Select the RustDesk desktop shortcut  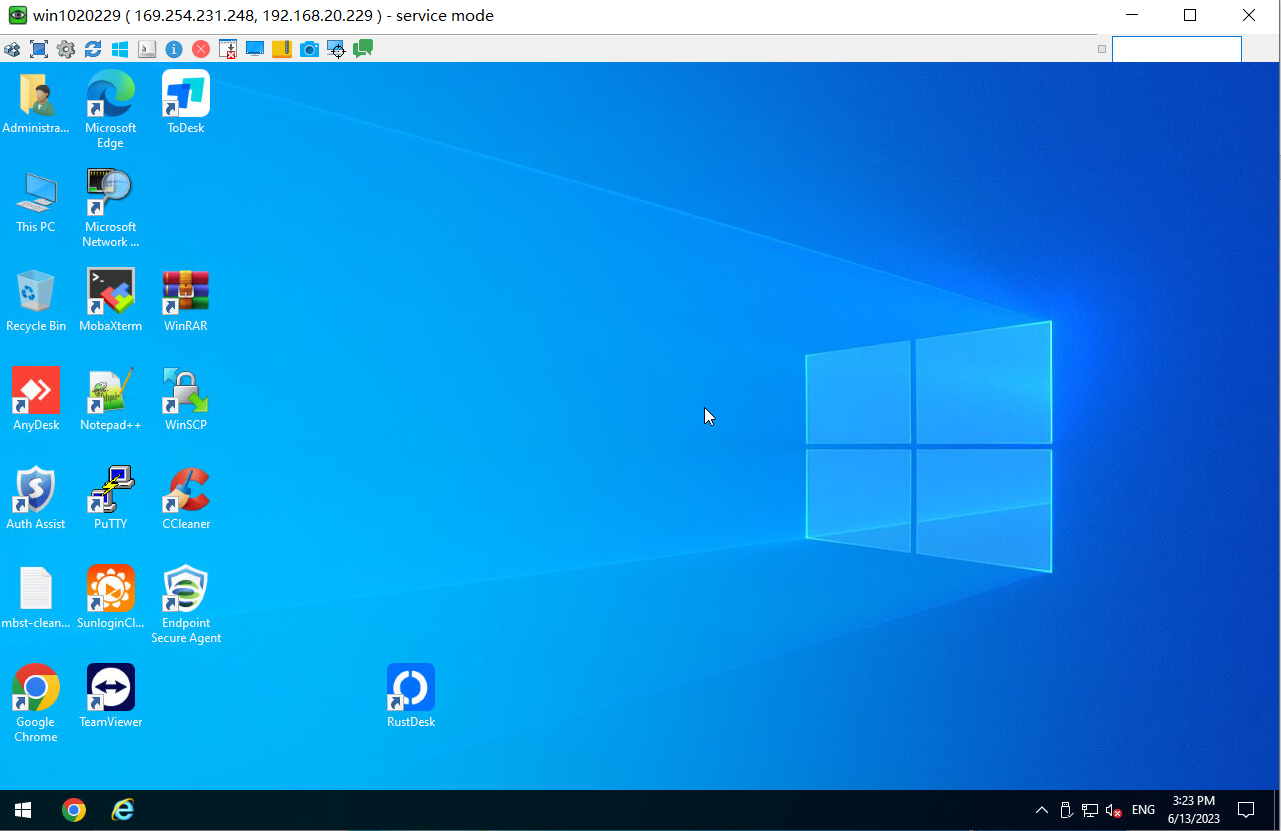411,689
